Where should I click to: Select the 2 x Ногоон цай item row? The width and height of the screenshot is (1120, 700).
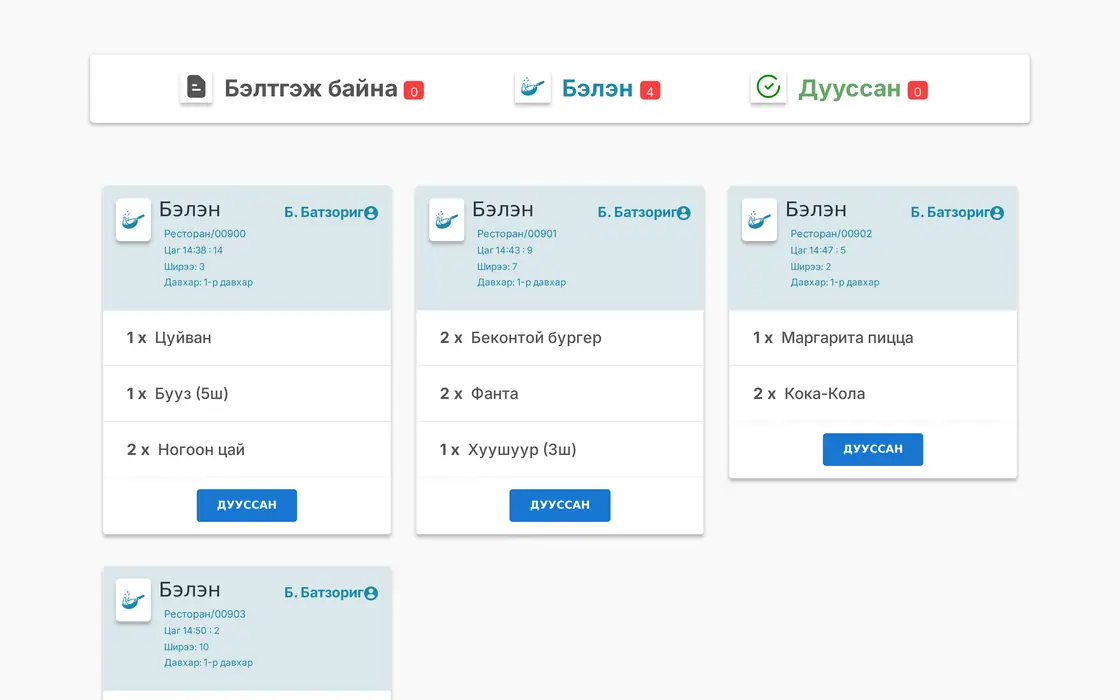(x=246, y=449)
